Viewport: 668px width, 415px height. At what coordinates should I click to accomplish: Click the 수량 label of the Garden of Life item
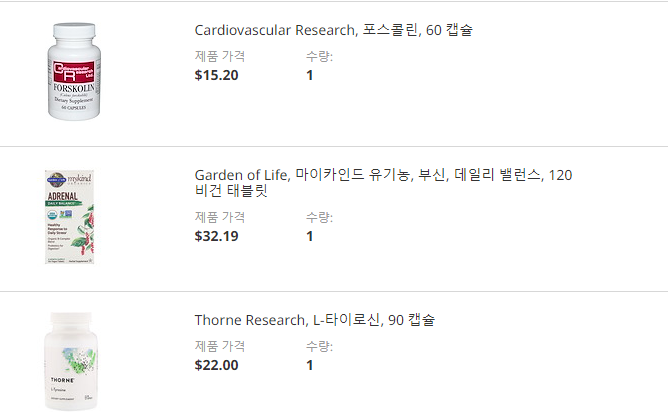click(x=319, y=217)
